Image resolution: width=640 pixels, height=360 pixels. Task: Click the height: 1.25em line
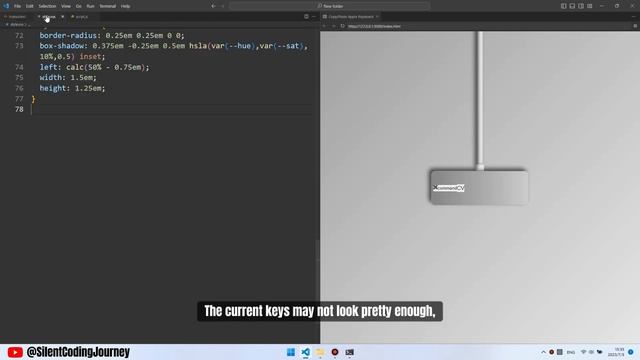coord(72,88)
